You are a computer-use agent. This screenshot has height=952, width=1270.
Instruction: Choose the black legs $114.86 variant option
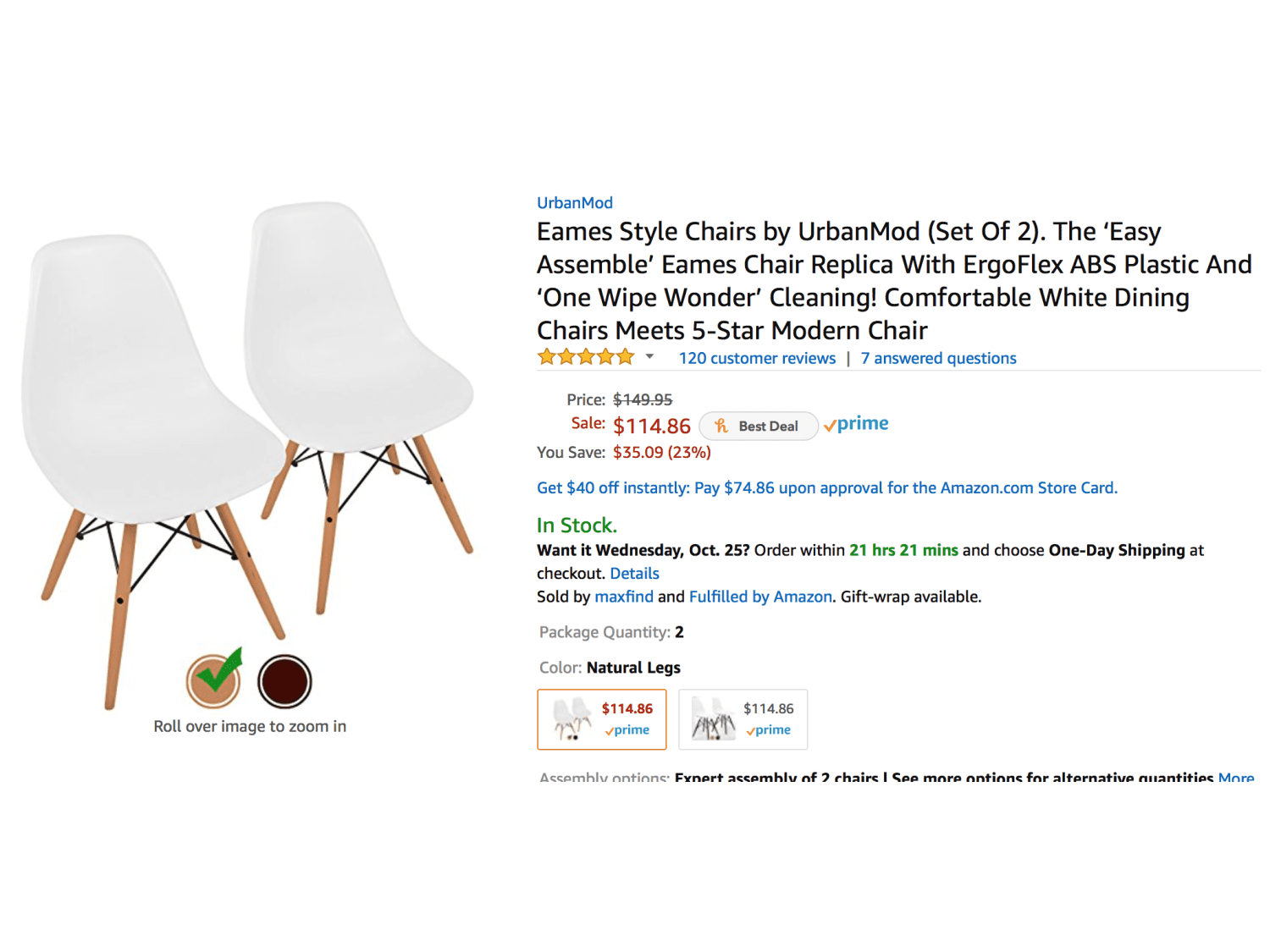click(x=743, y=719)
